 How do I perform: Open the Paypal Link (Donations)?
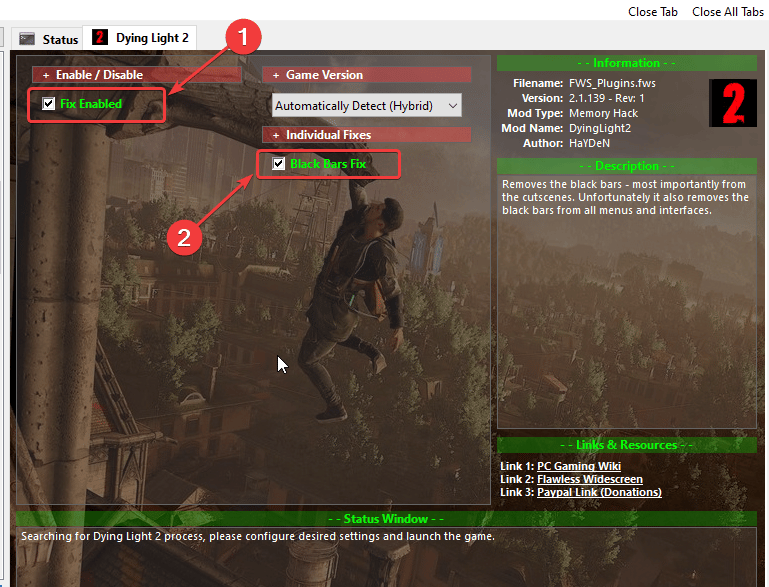[599, 492]
